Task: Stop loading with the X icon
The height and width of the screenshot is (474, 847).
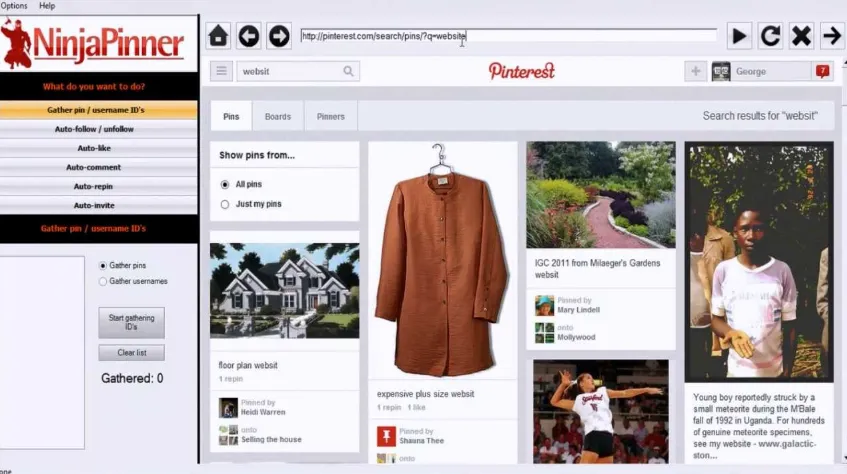Action: click(801, 36)
